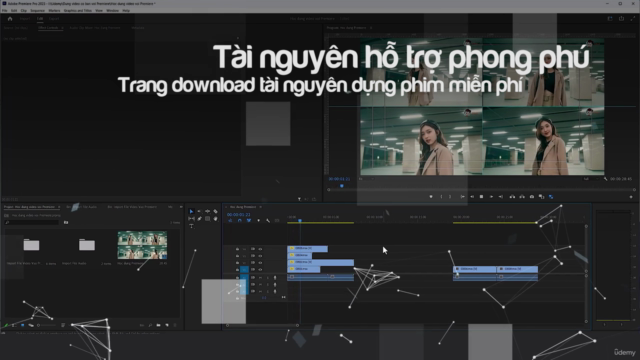Open Workspaces icon at top right

pyautogui.click(x=610, y=18)
